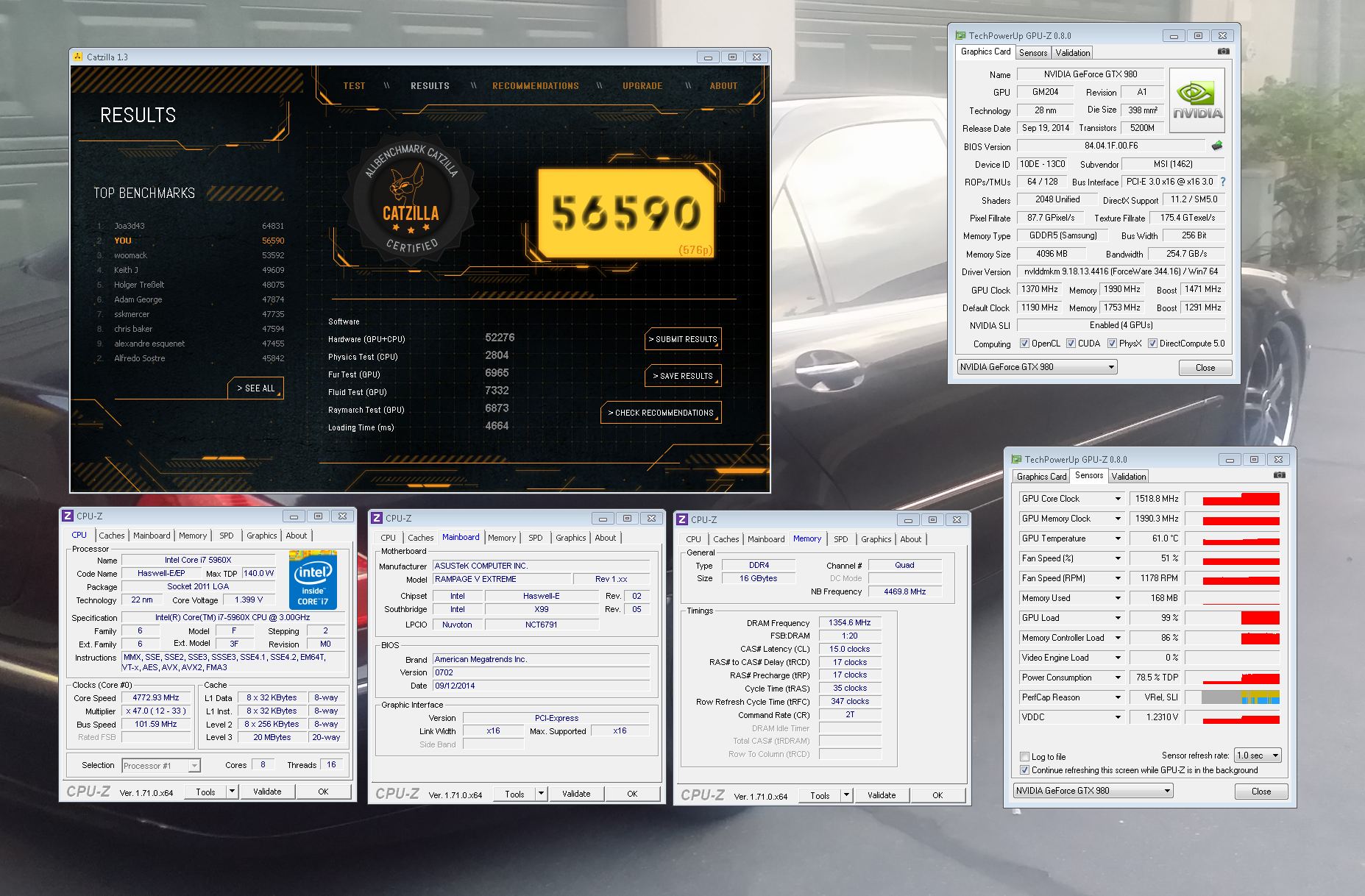Click the GPU-Z title icon in Graphics Card window
Viewport: 1365px width, 896px height.
(x=960, y=35)
